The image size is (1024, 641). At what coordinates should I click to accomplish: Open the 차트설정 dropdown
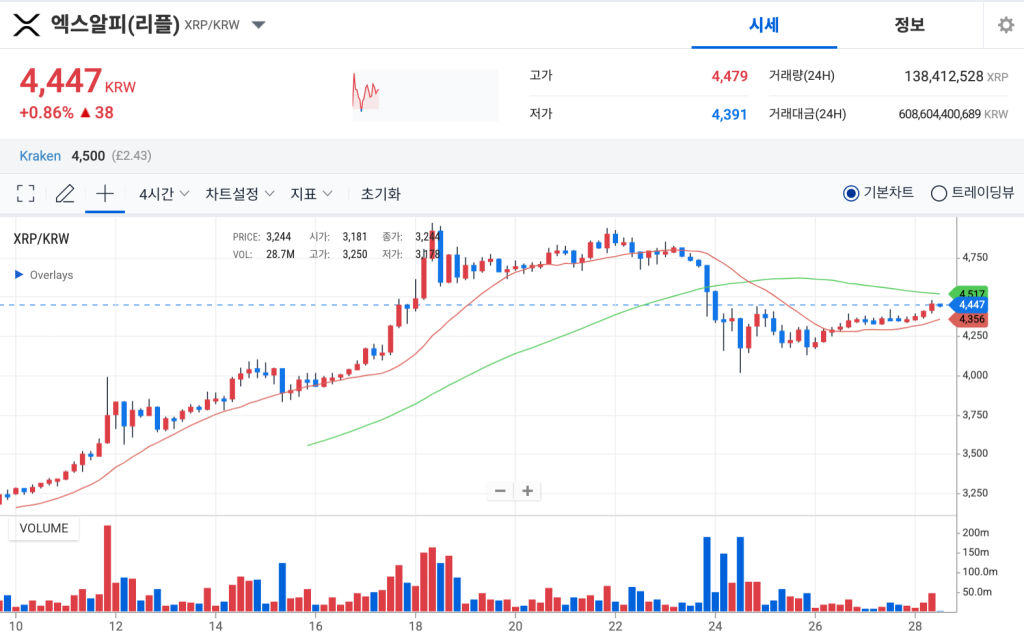tap(240, 194)
